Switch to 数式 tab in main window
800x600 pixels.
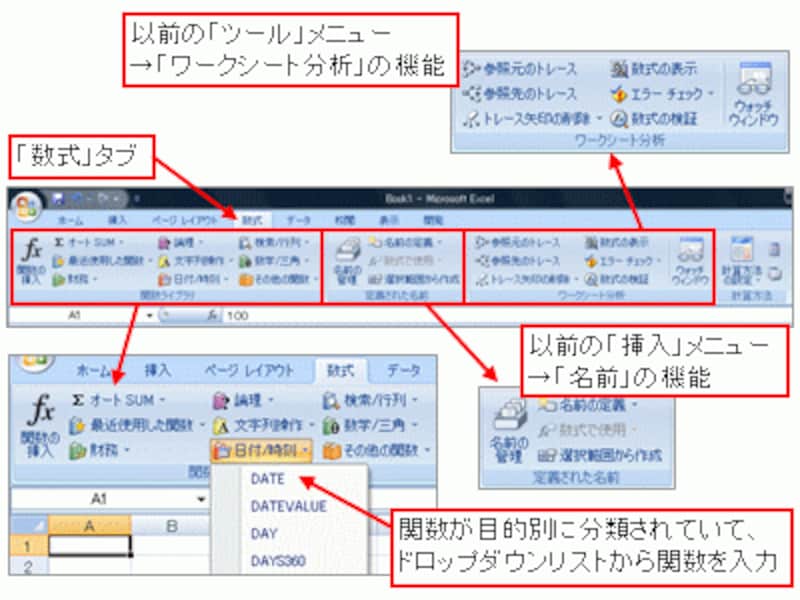pyautogui.click(x=253, y=220)
